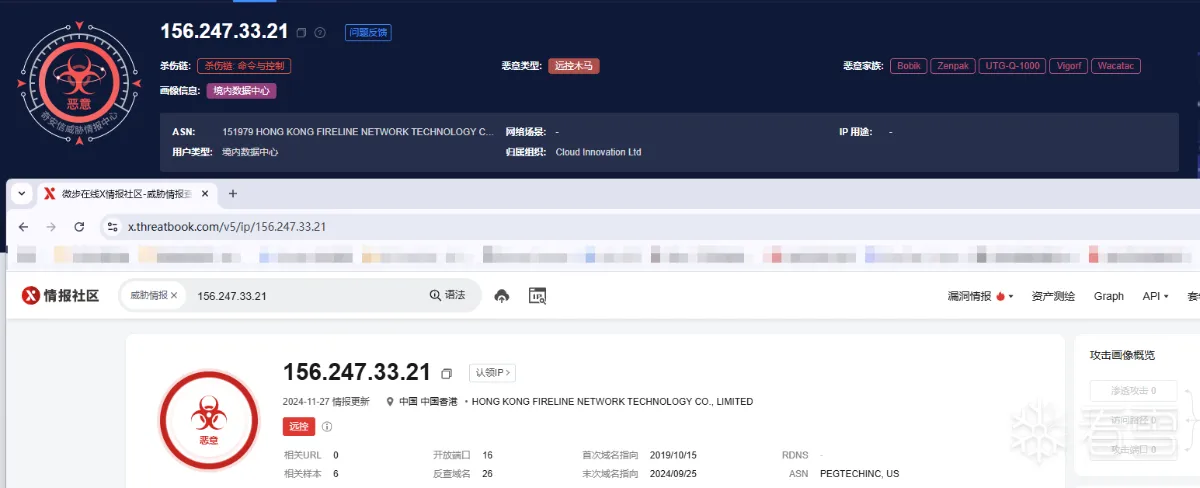Remove the 威胁情报 search filter chip
This screenshot has width=1200, height=488.
(174, 296)
